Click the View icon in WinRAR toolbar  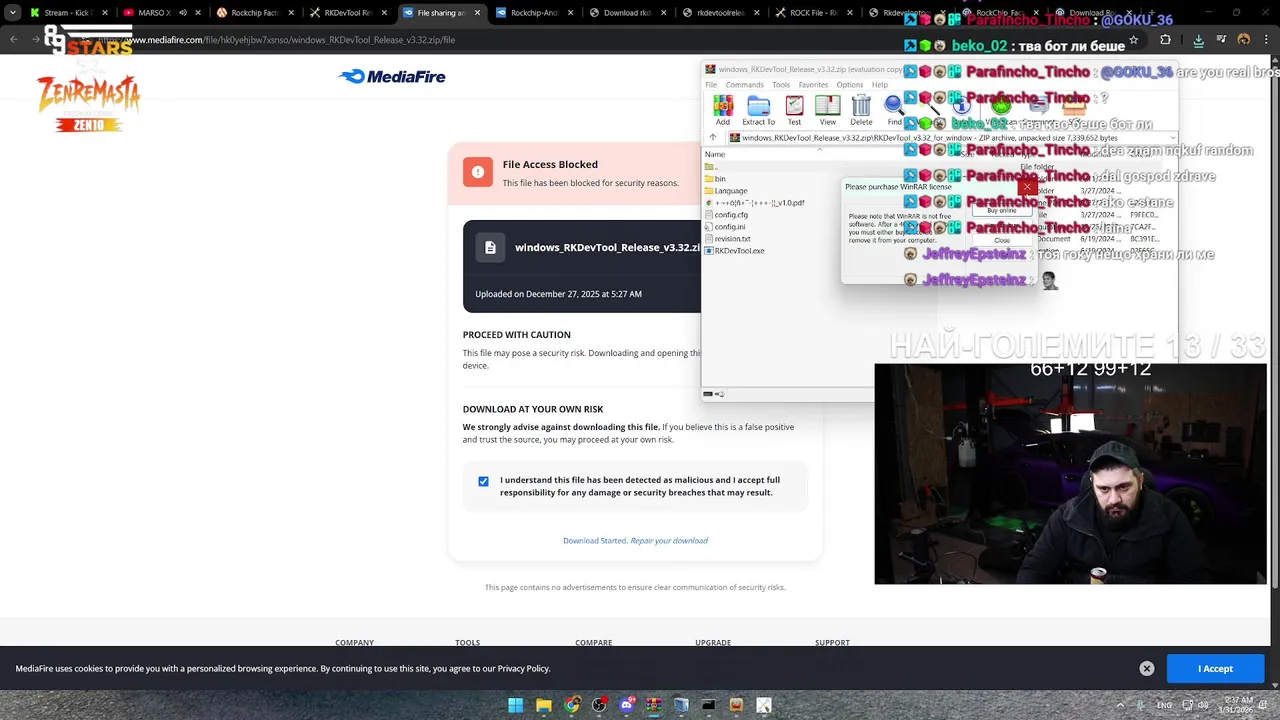click(x=827, y=106)
